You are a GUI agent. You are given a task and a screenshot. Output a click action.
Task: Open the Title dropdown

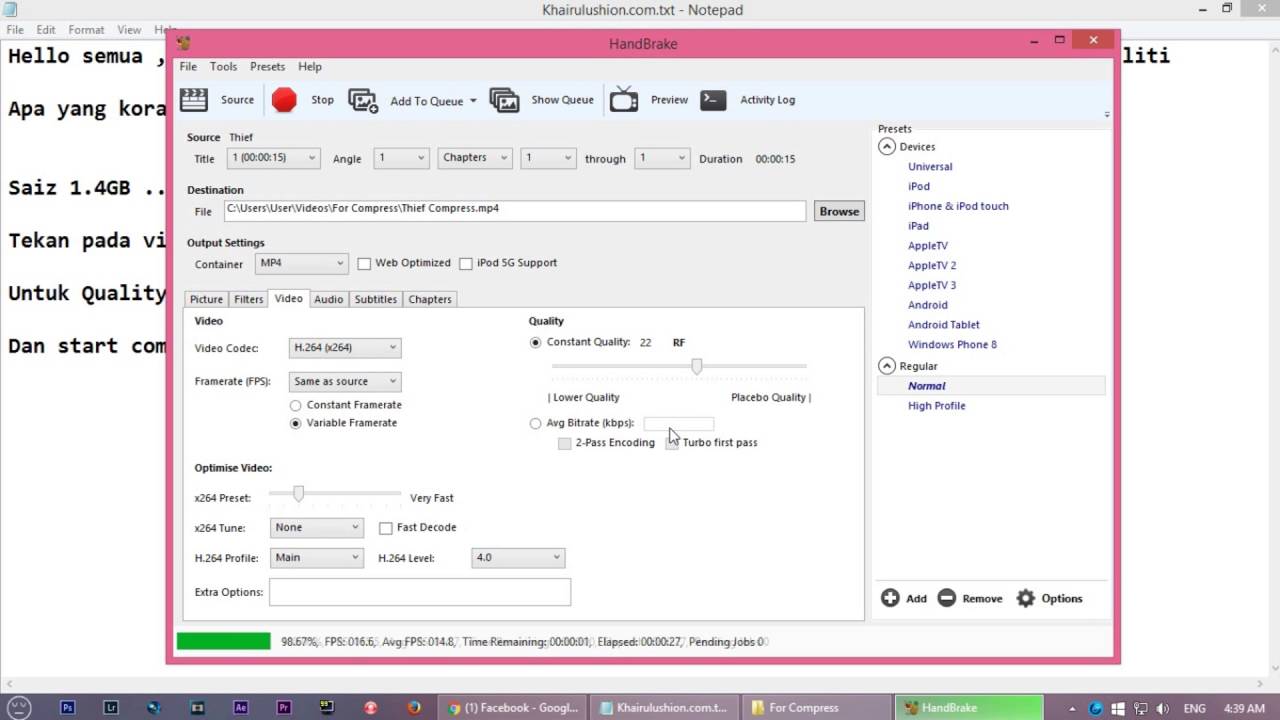[273, 158]
